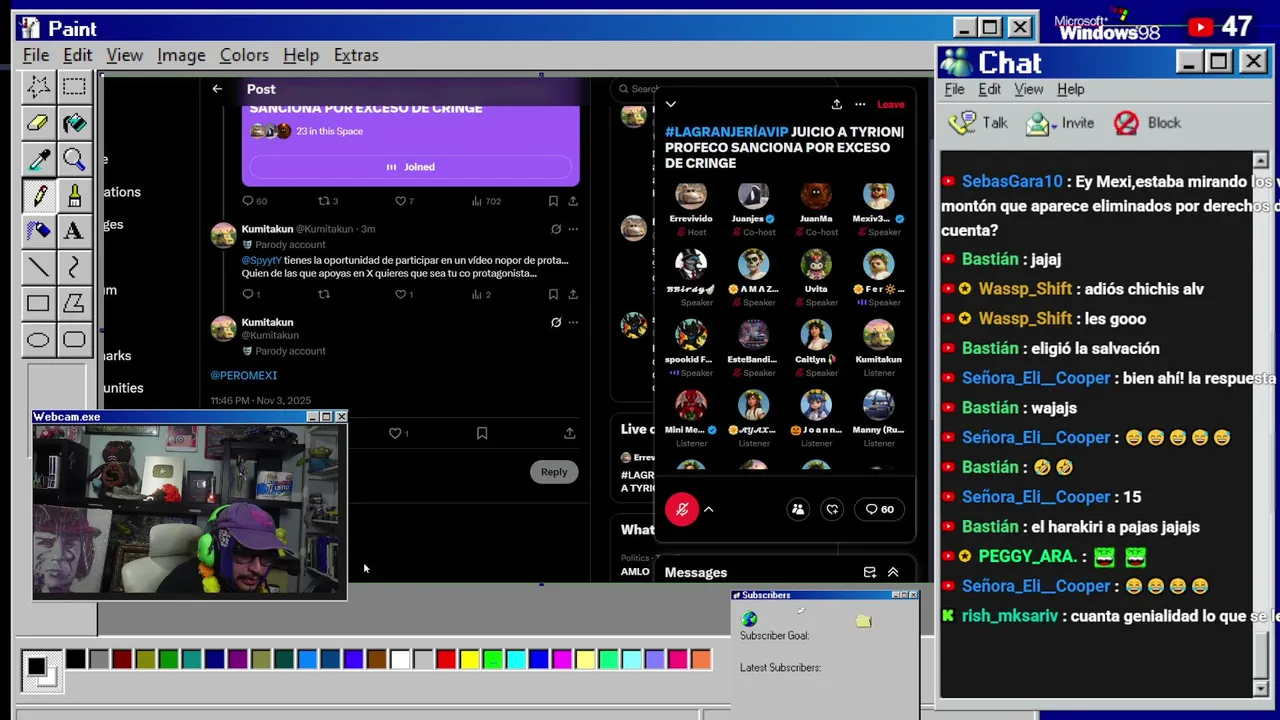Open the View menu in Chat window
The height and width of the screenshot is (720, 1280).
point(1029,89)
